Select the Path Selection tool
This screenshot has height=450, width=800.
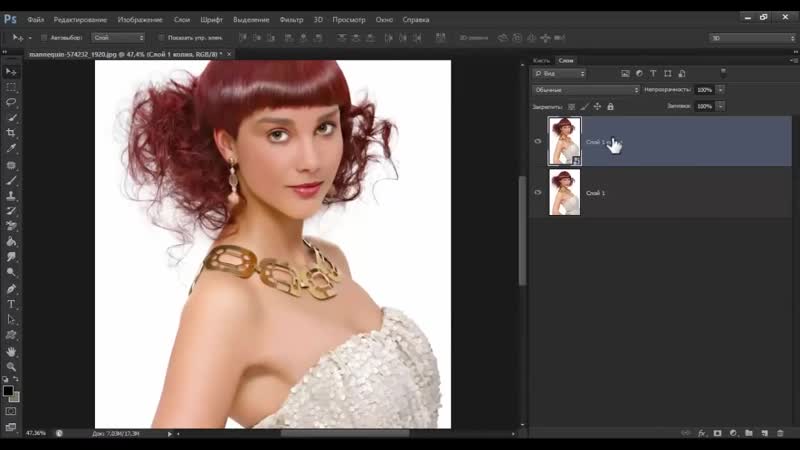tap(11, 319)
